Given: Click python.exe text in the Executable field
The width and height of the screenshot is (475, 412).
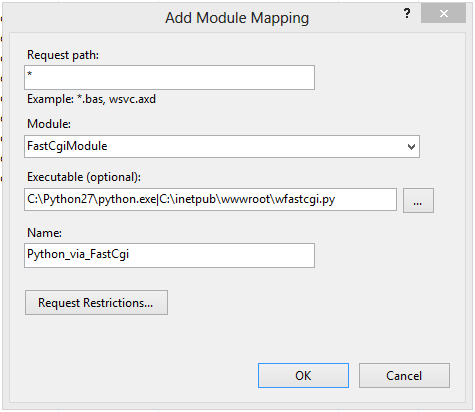Looking at the screenshot, I should (x=127, y=199).
